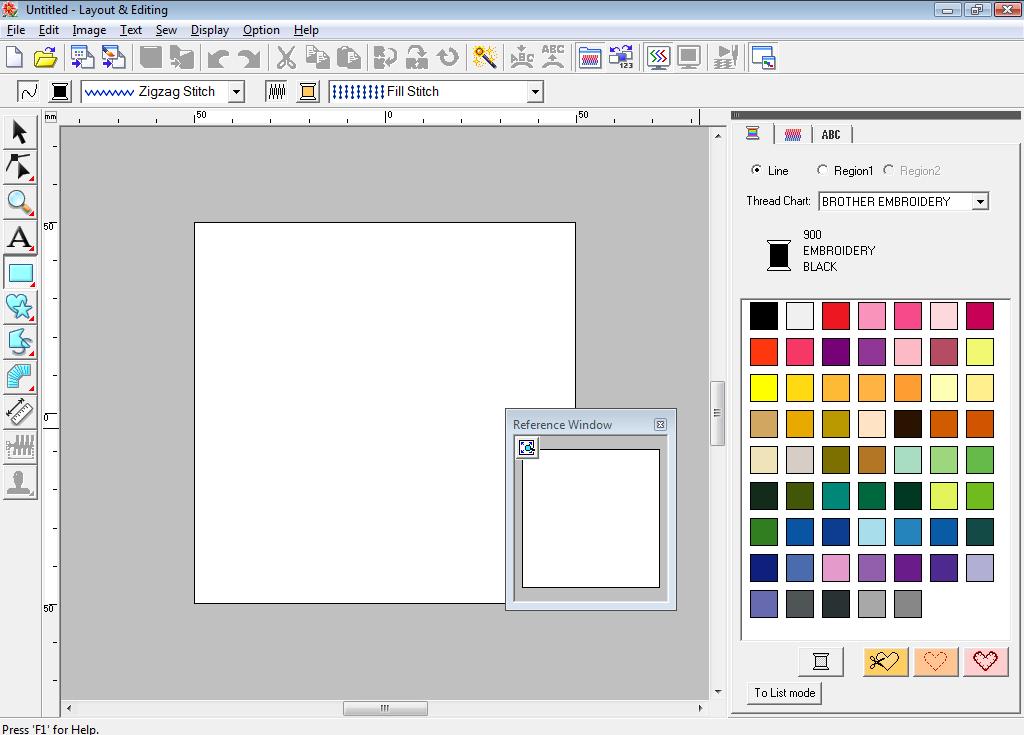
Task: Click zoom-fit icon in Reference Window
Action: [x=526, y=448]
